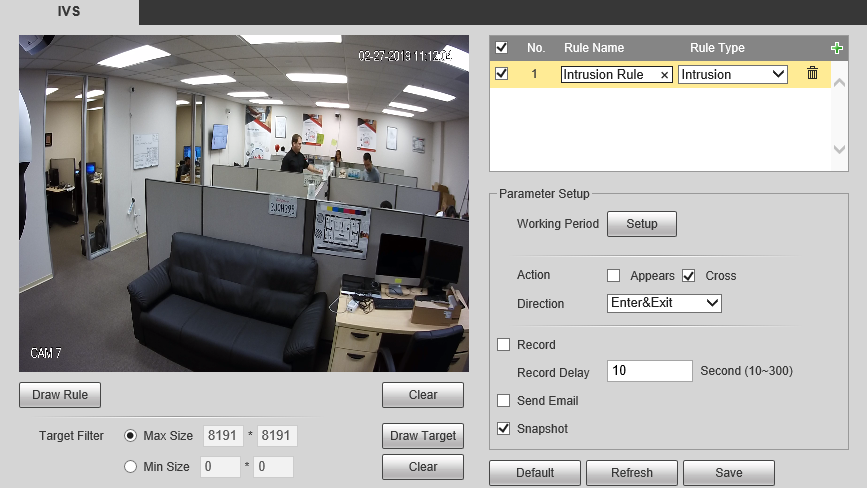Switch to the IVS tab
Viewport: 867px width, 488px height.
[69, 12]
